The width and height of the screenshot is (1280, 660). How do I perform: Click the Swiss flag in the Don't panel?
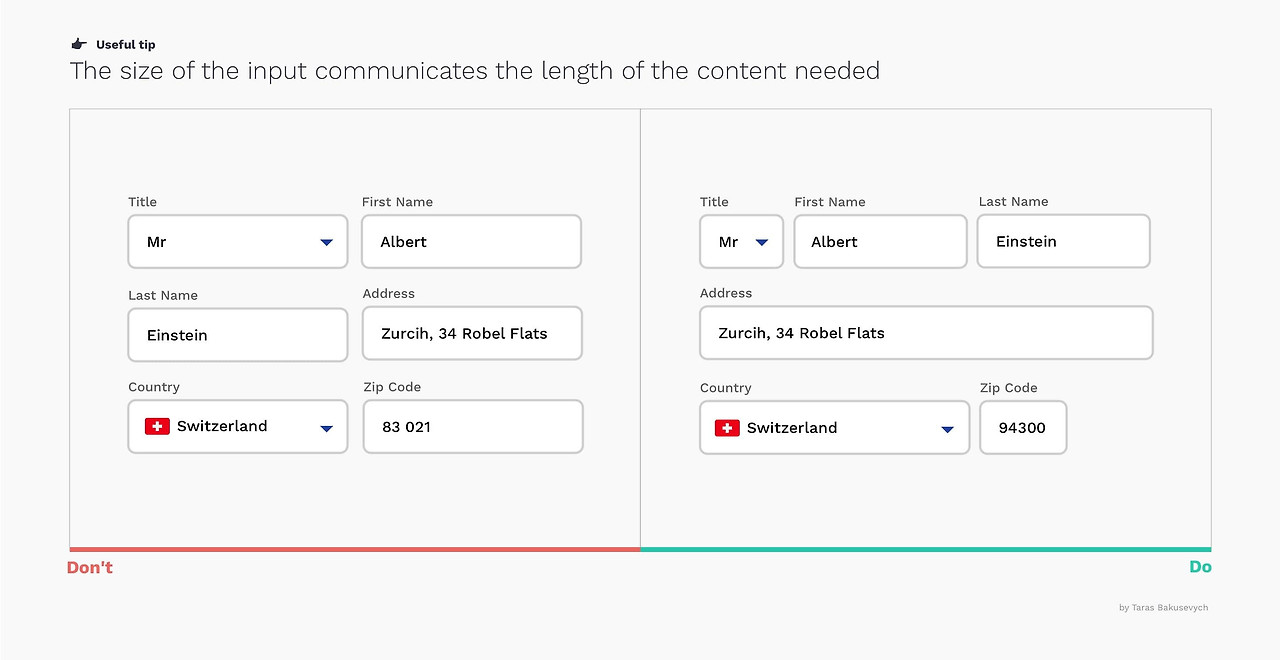click(x=156, y=426)
